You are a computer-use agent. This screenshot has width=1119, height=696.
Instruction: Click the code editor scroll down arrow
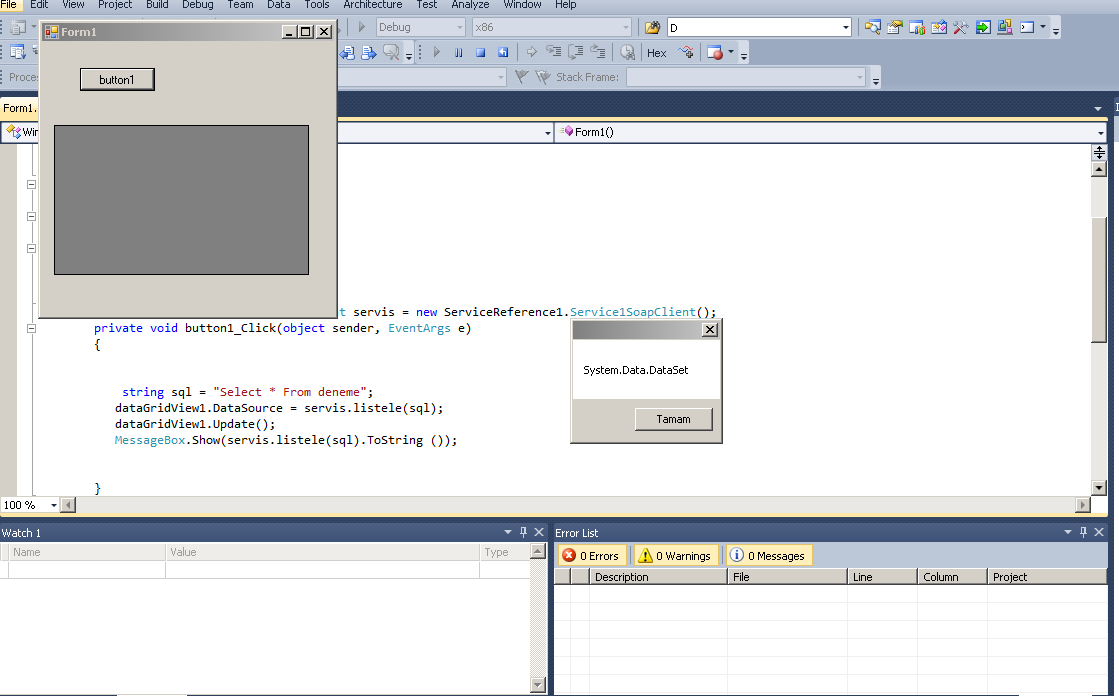tap(1099, 488)
